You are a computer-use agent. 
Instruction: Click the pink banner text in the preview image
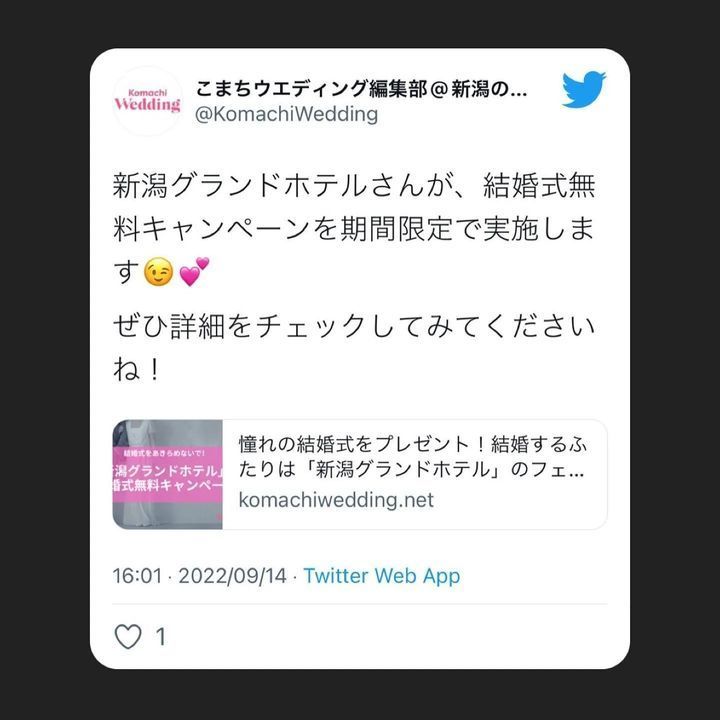click(168, 474)
